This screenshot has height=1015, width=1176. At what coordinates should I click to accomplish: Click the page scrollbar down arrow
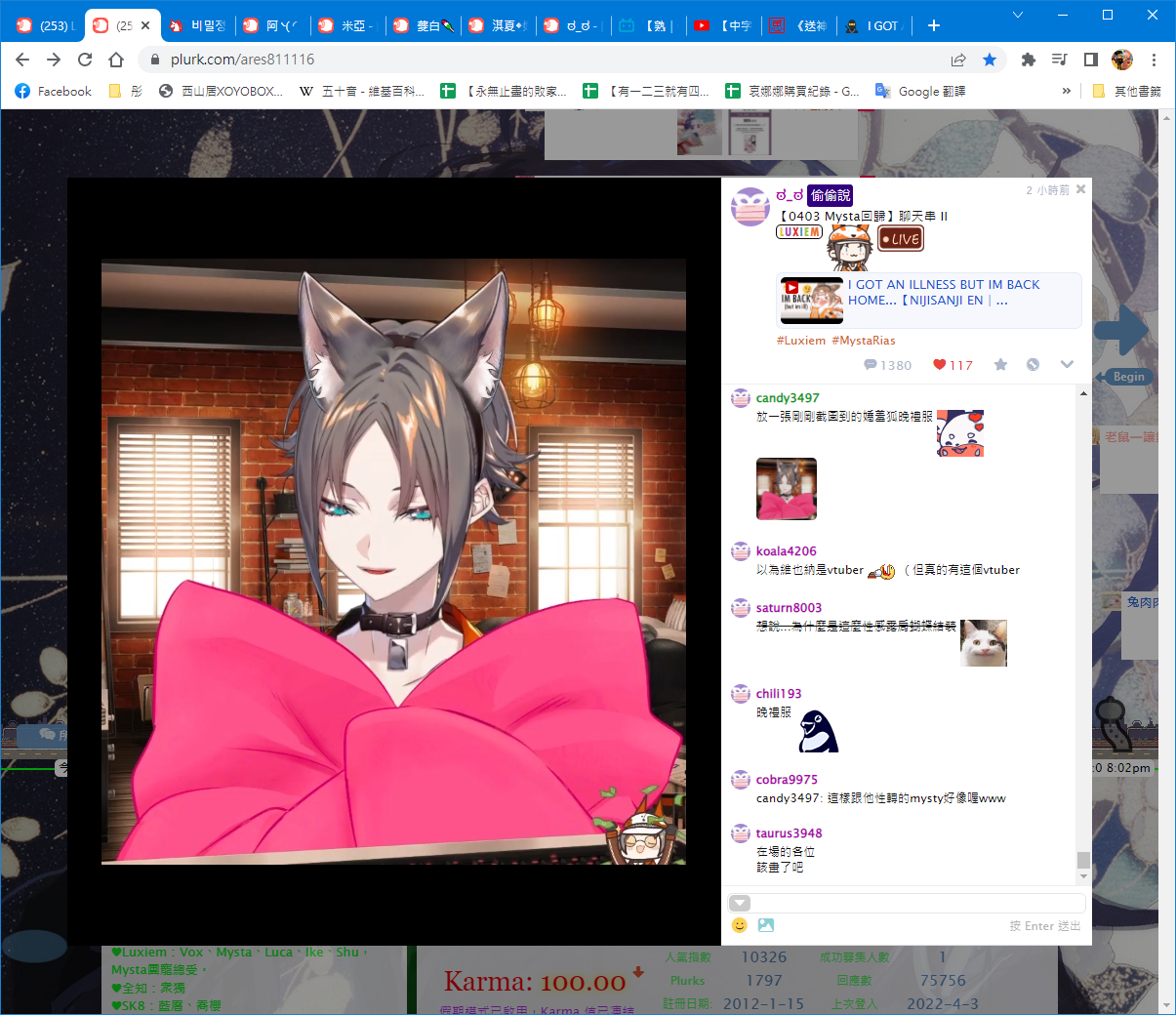coord(1168,1006)
